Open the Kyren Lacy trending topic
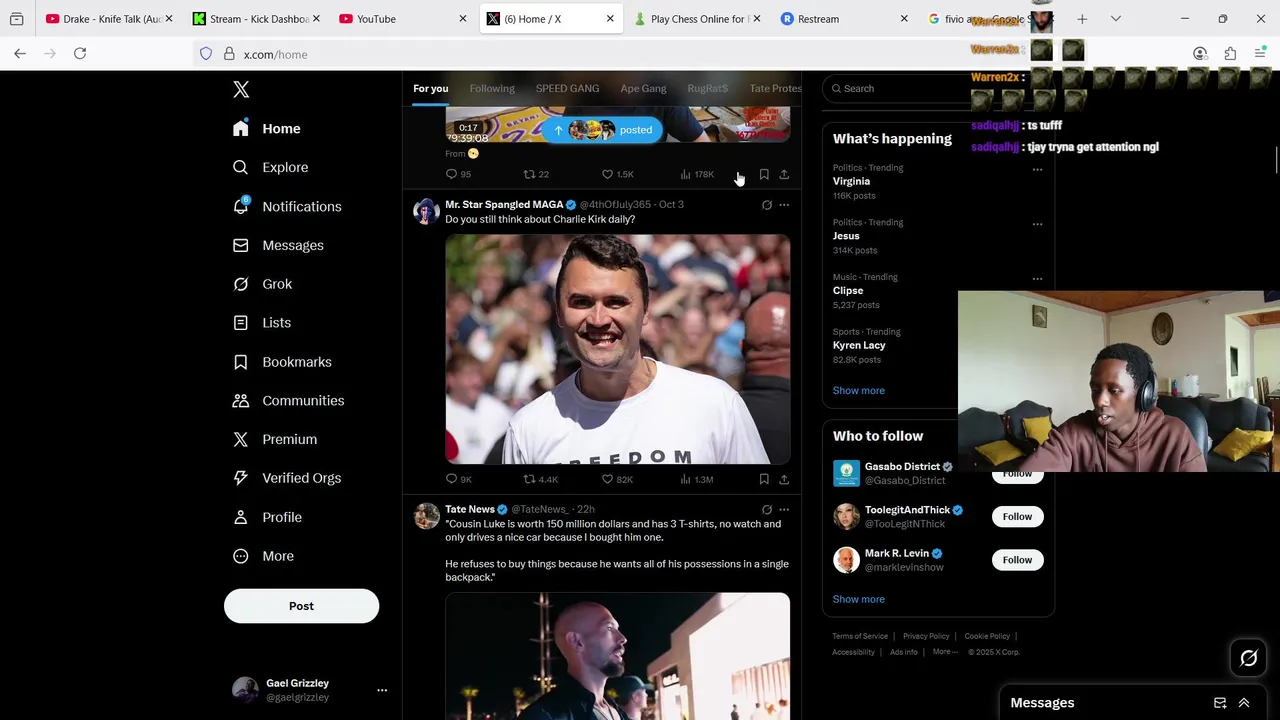The width and height of the screenshot is (1280, 720). [859, 346]
